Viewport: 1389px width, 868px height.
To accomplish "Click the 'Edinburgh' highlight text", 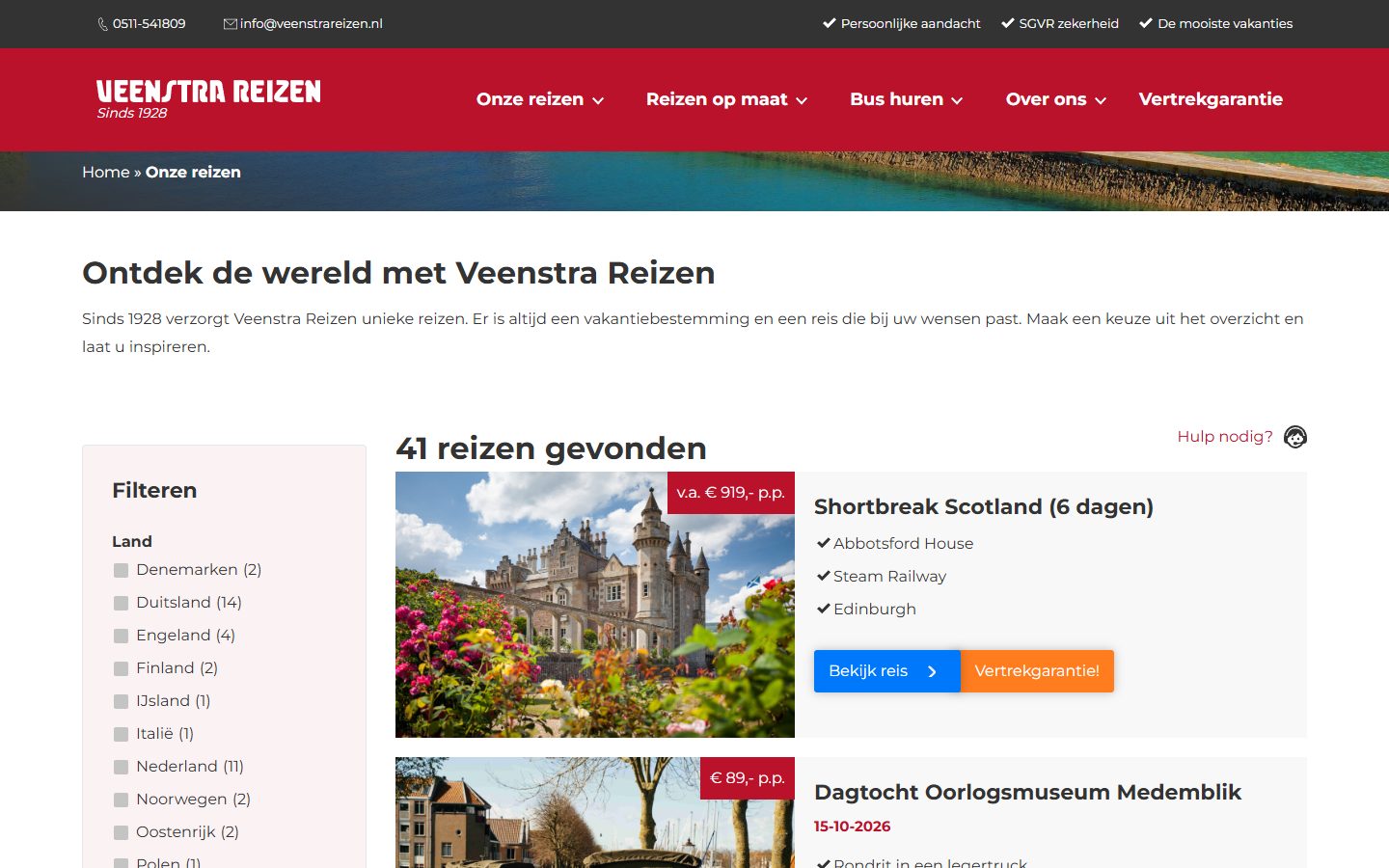I will point(875,610).
